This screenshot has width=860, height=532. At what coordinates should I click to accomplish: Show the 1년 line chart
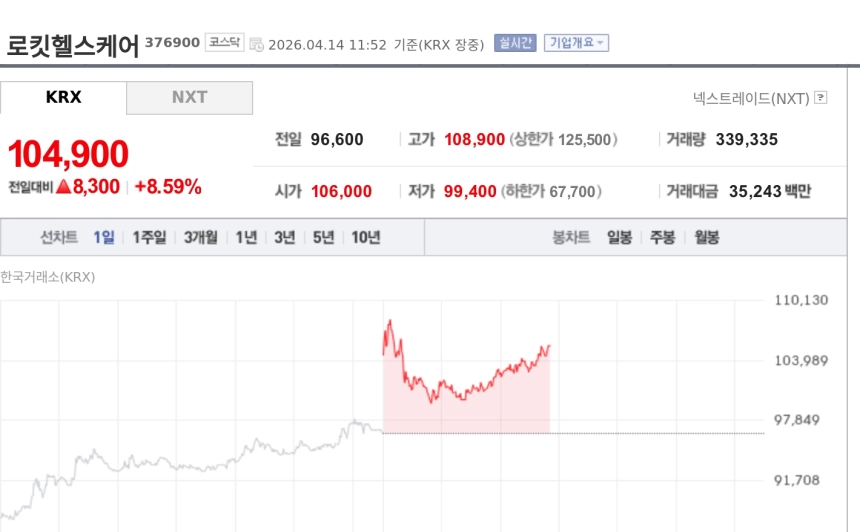point(246,237)
